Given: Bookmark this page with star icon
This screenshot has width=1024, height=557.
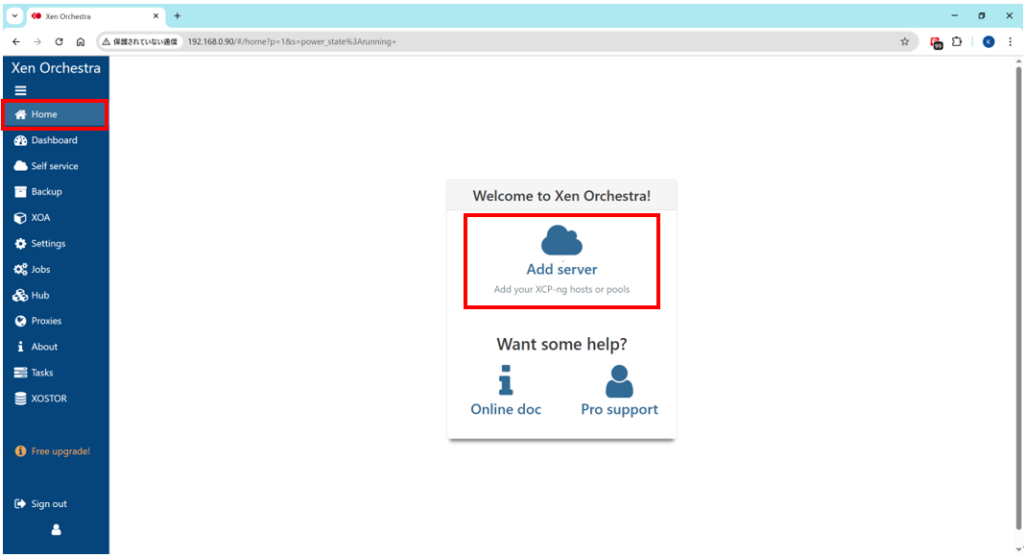Looking at the screenshot, I should point(904,42).
